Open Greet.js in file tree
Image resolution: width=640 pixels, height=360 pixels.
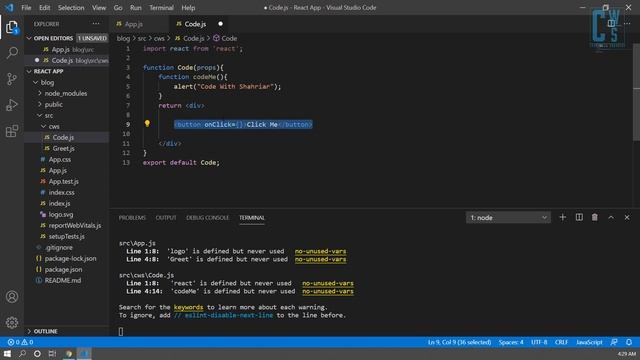(x=67, y=149)
